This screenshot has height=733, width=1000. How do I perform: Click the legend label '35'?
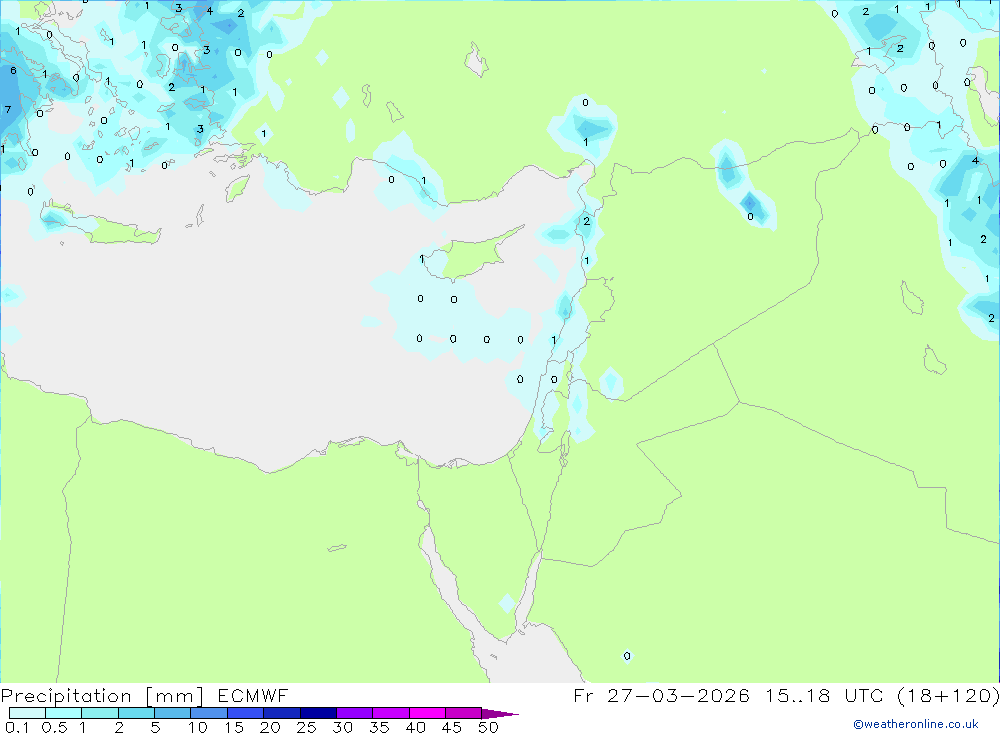(379, 727)
